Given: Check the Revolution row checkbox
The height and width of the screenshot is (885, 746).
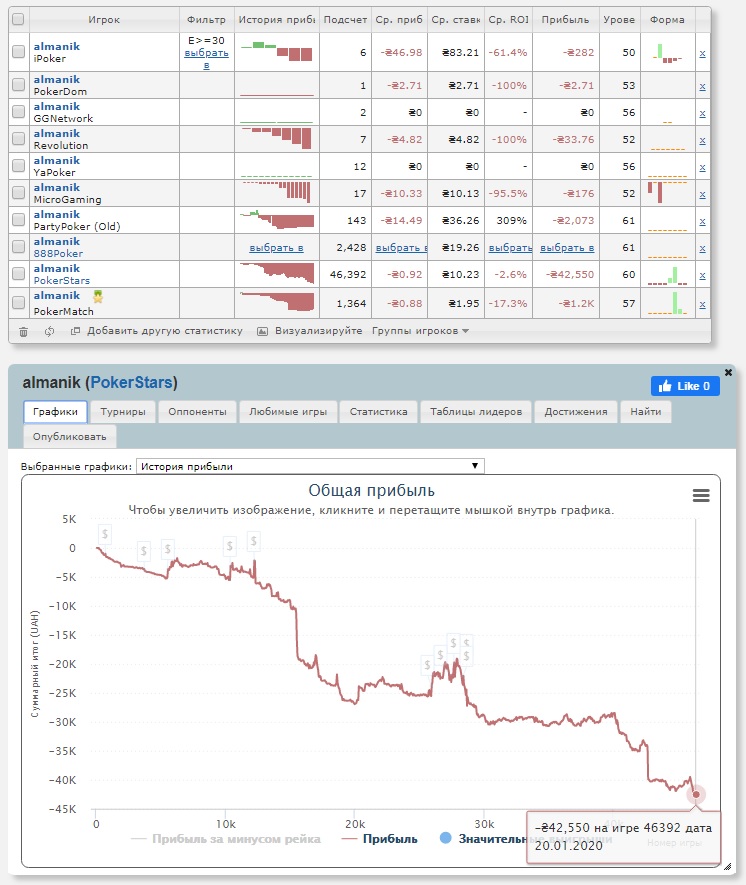Looking at the screenshot, I should [18, 139].
